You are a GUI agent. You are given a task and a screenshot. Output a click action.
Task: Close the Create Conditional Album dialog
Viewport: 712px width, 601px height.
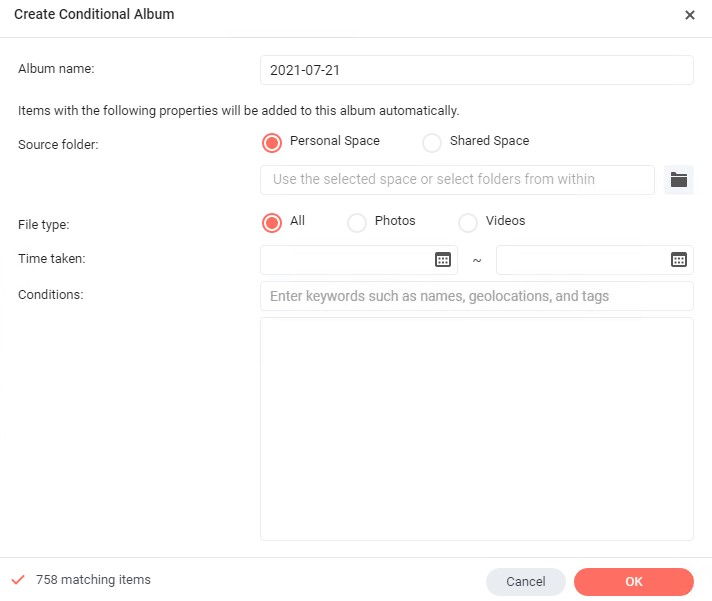tap(690, 15)
